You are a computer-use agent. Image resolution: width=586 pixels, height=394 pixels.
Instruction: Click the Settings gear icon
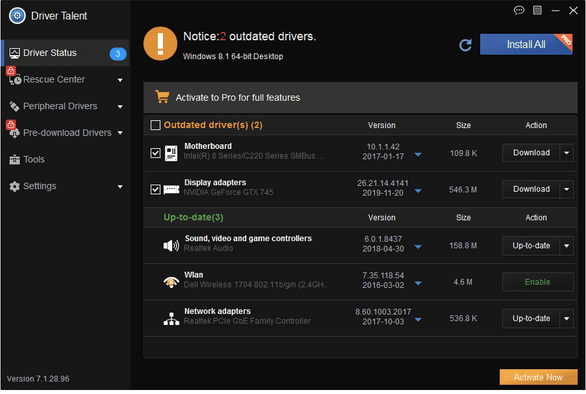pos(15,187)
